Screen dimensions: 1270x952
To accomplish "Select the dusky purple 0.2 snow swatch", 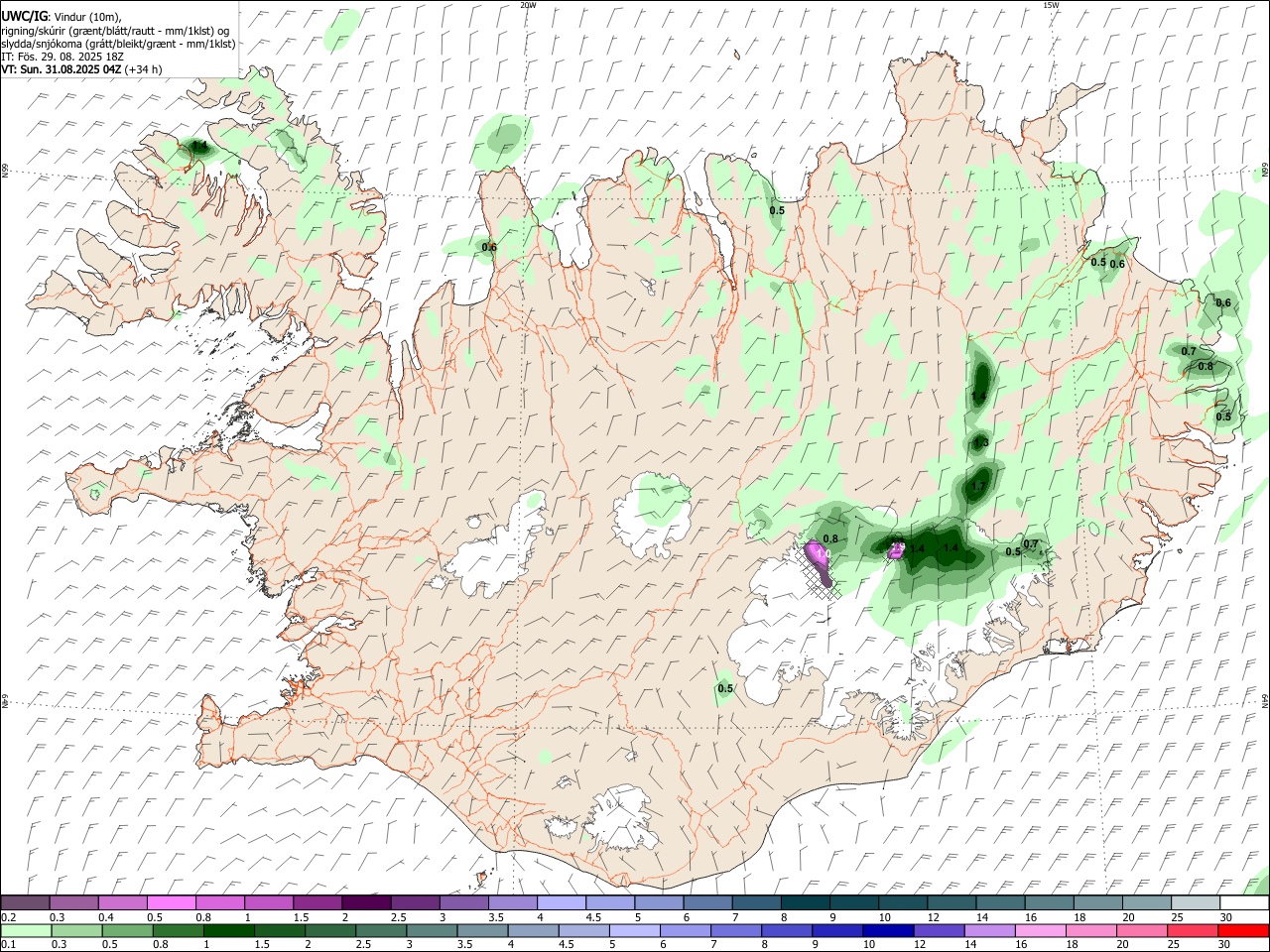I will tap(25, 902).
